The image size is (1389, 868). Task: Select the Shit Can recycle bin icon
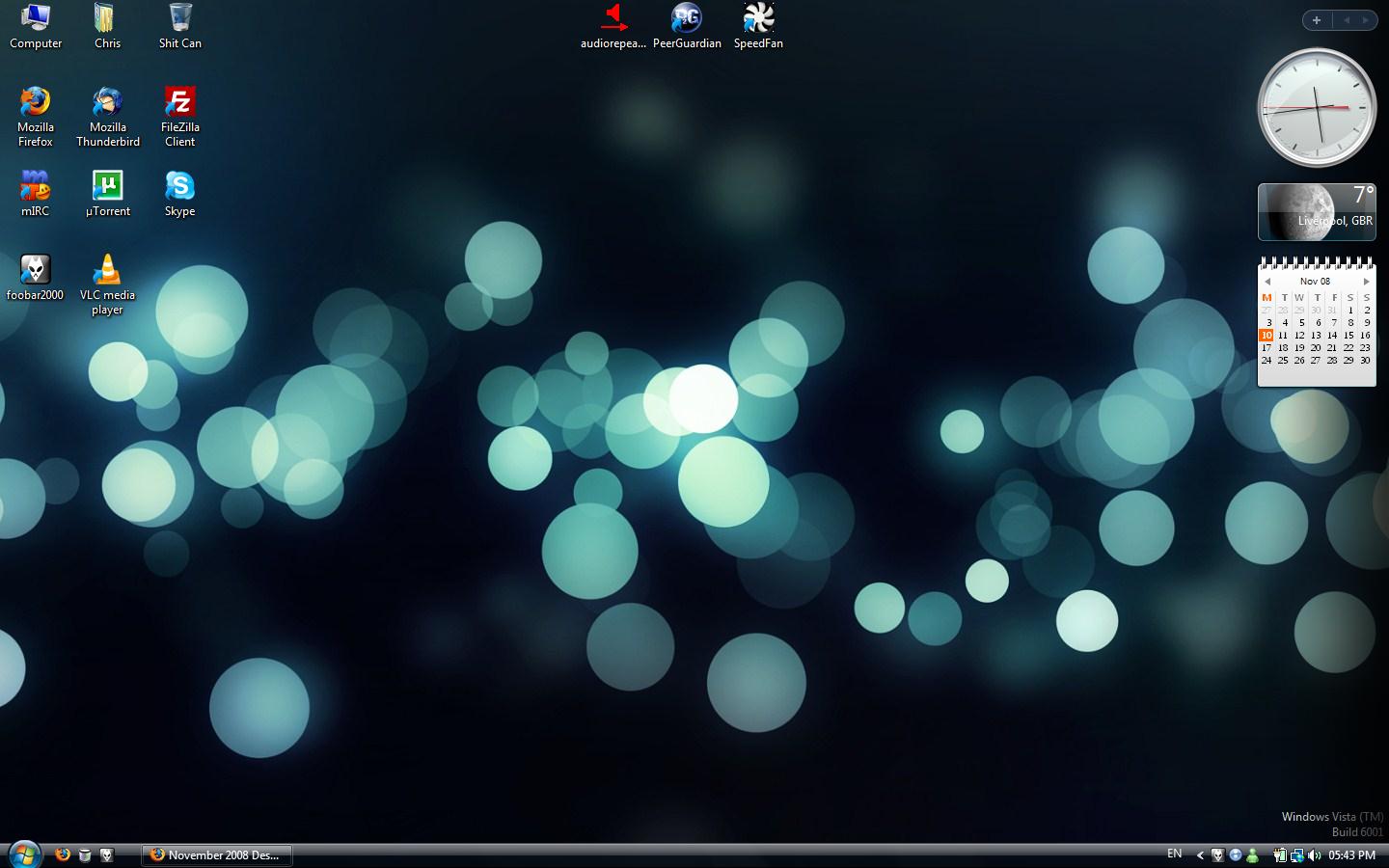click(180, 26)
